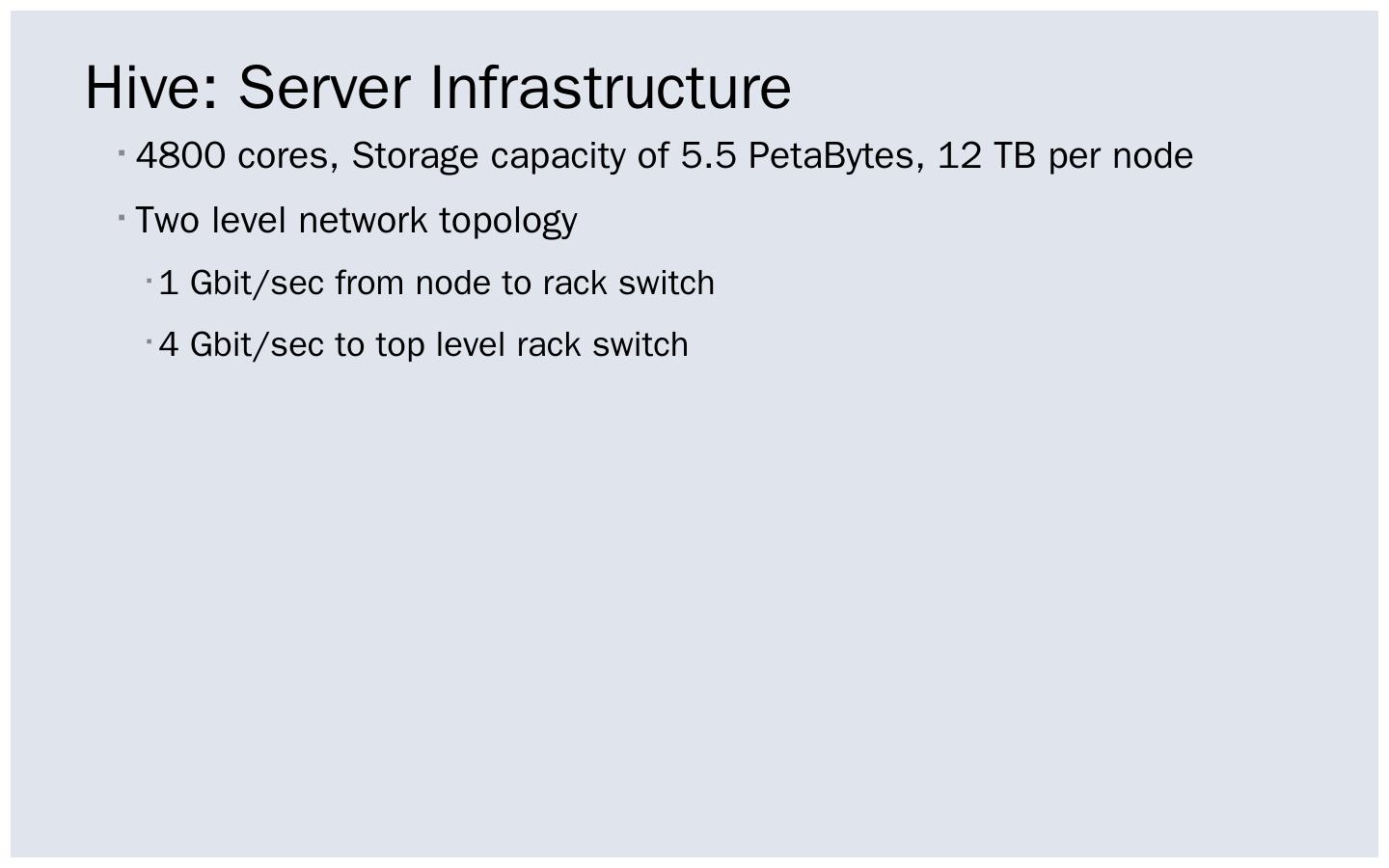
Task: Click the slide title "Hive: Server Infrastructure"
Action: coord(438,87)
